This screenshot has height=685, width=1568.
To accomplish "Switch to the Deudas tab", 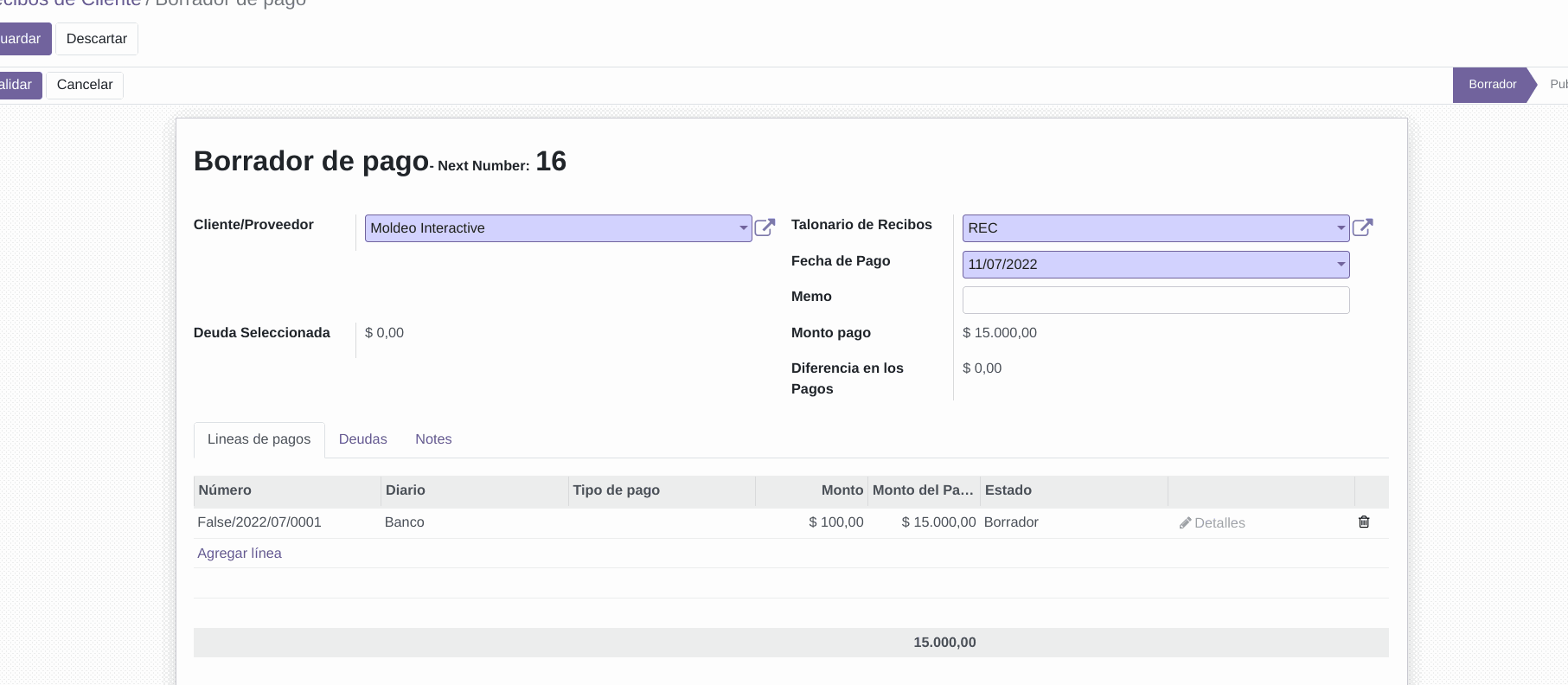I will point(363,439).
